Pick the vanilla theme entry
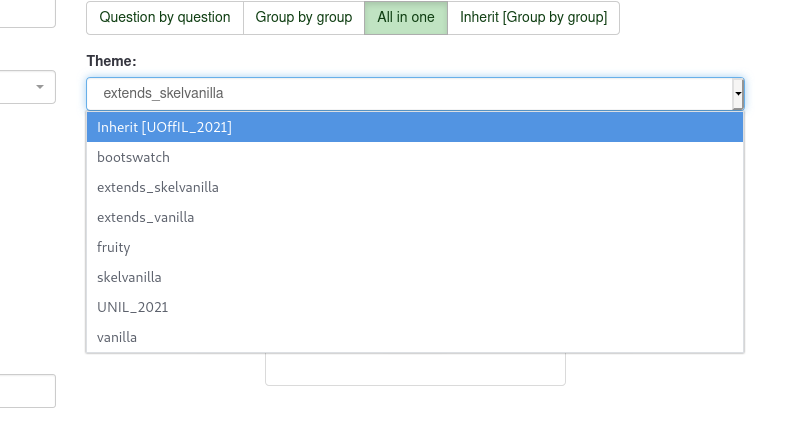The height and width of the screenshot is (432, 787). (x=415, y=337)
